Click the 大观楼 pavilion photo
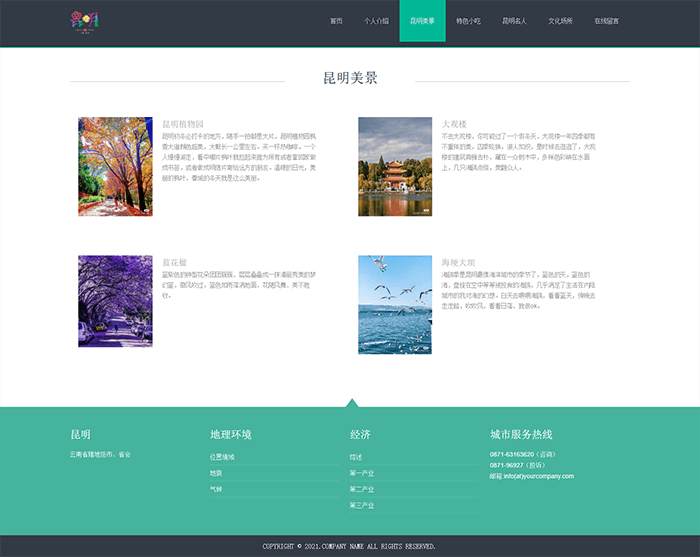Image resolution: width=700 pixels, height=557 pixels. pyautogui.click(x=395, y=166)
